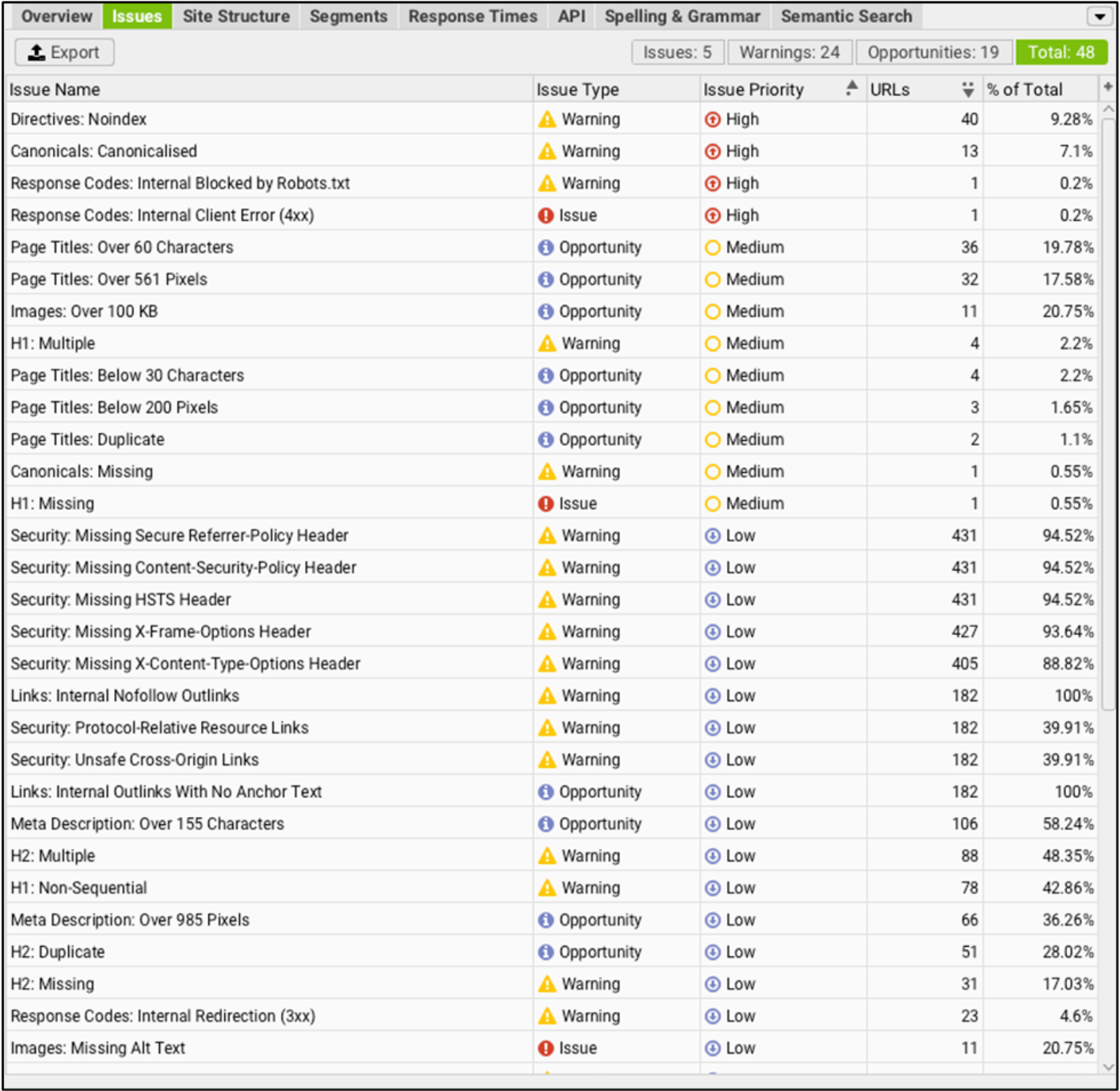Click the red issue icon for Images: Missing Alt Text
This screenshot has height=1091, width=1120.
point(546,1048)
